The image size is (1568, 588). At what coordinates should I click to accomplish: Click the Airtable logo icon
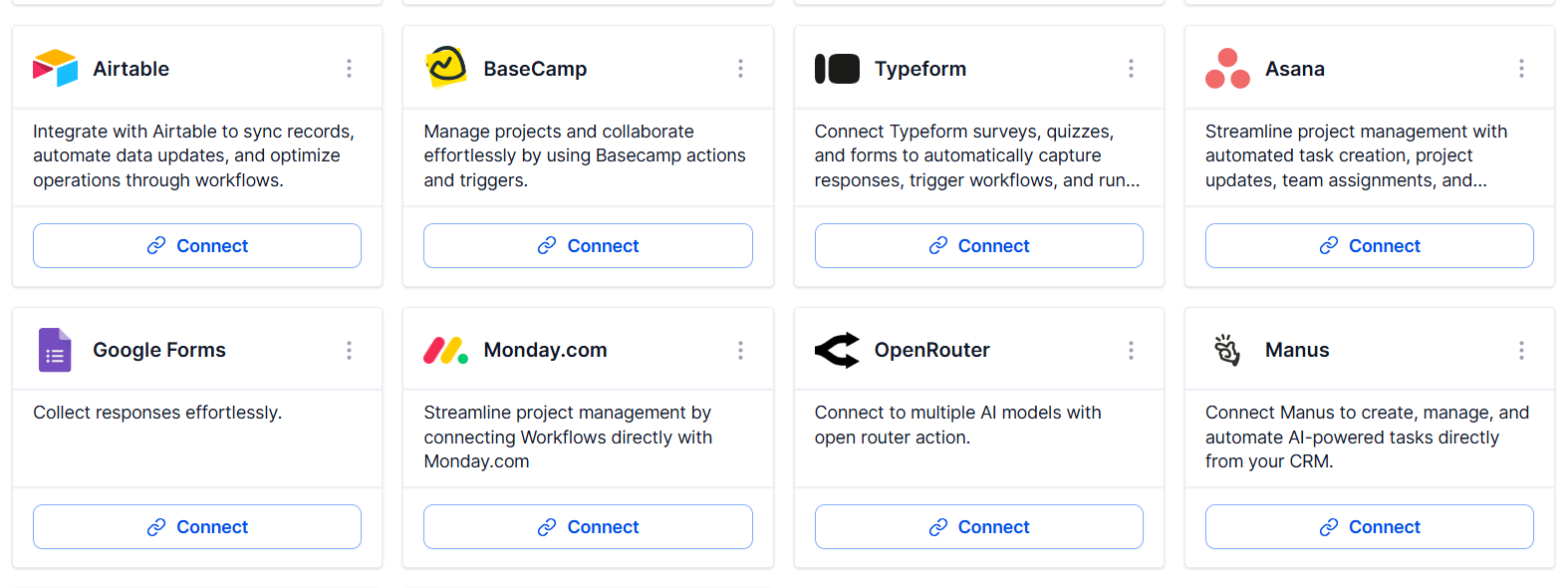point(54,68)
